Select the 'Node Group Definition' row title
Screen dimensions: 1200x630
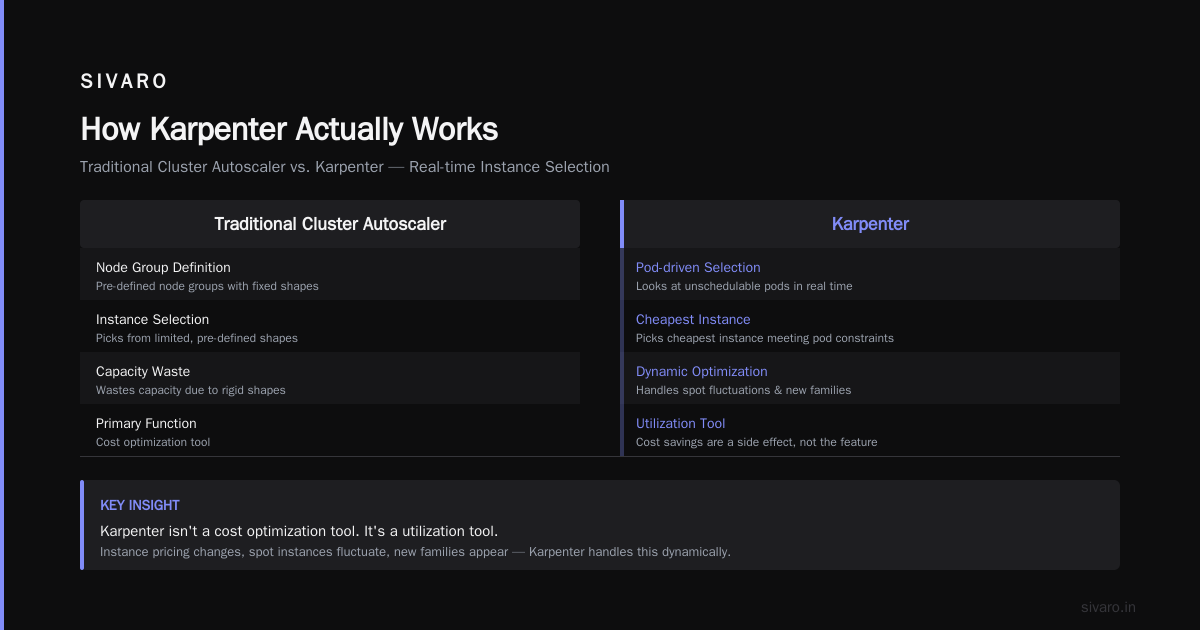(163, 267)
